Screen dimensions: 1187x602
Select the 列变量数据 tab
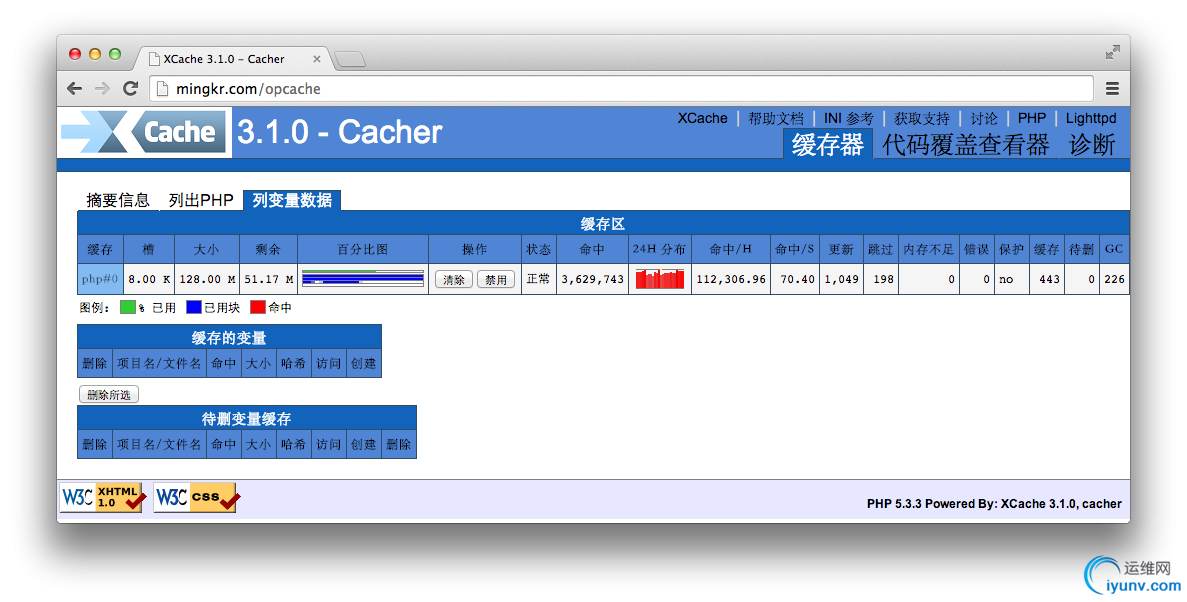pyautogui.click(x=292, y=200)
